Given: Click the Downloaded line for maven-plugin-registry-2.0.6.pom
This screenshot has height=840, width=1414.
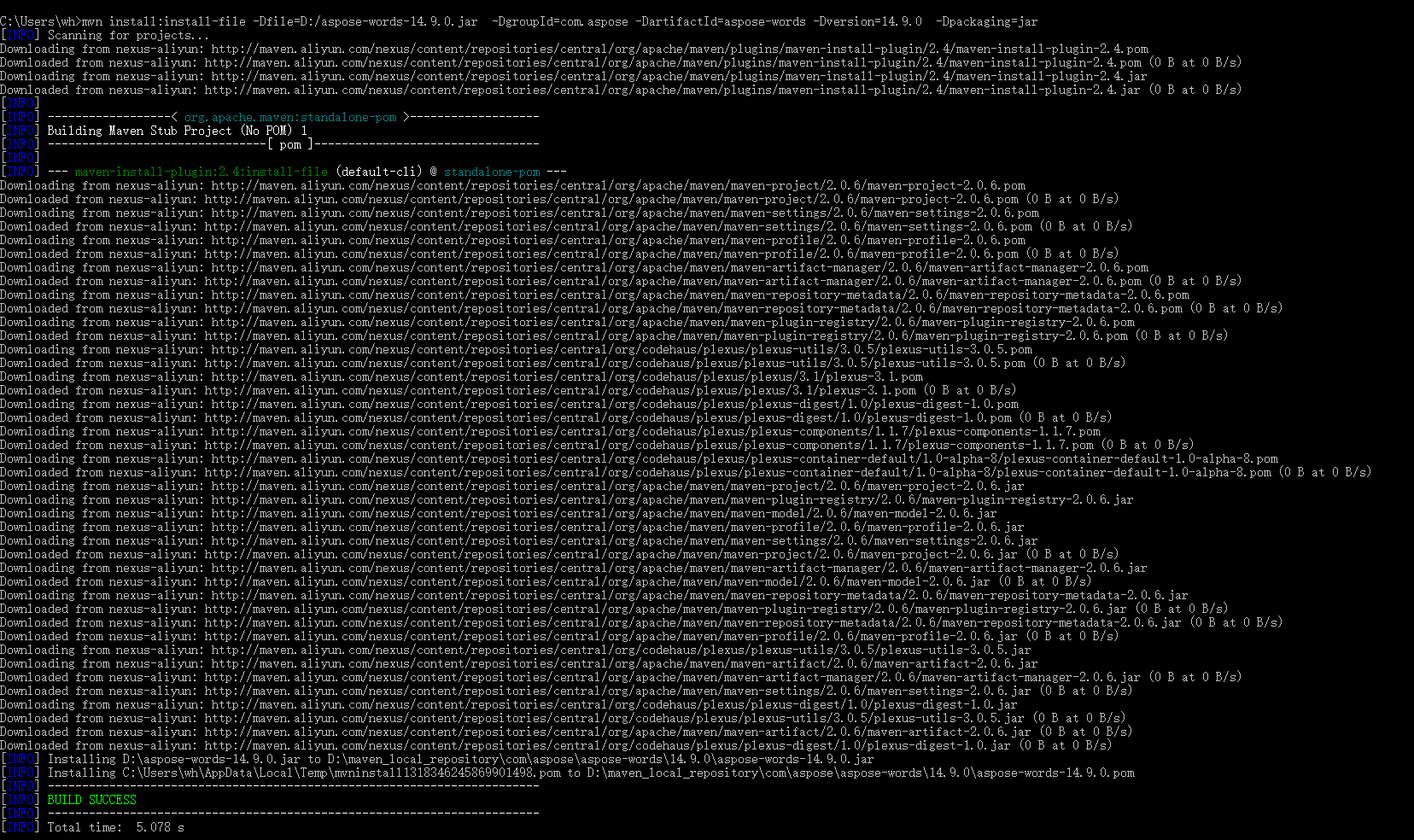Looking at the screenshot, I should (x=614, y=335).
